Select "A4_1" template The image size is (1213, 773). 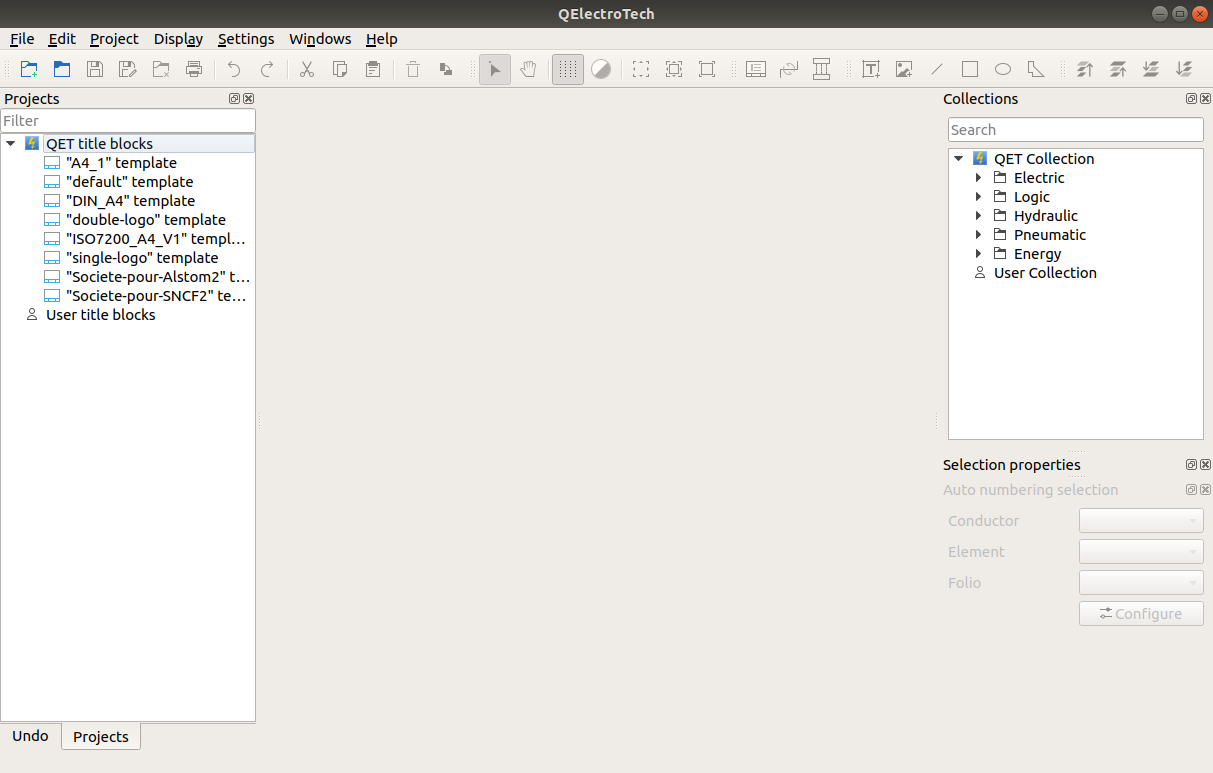coord(121,163)
